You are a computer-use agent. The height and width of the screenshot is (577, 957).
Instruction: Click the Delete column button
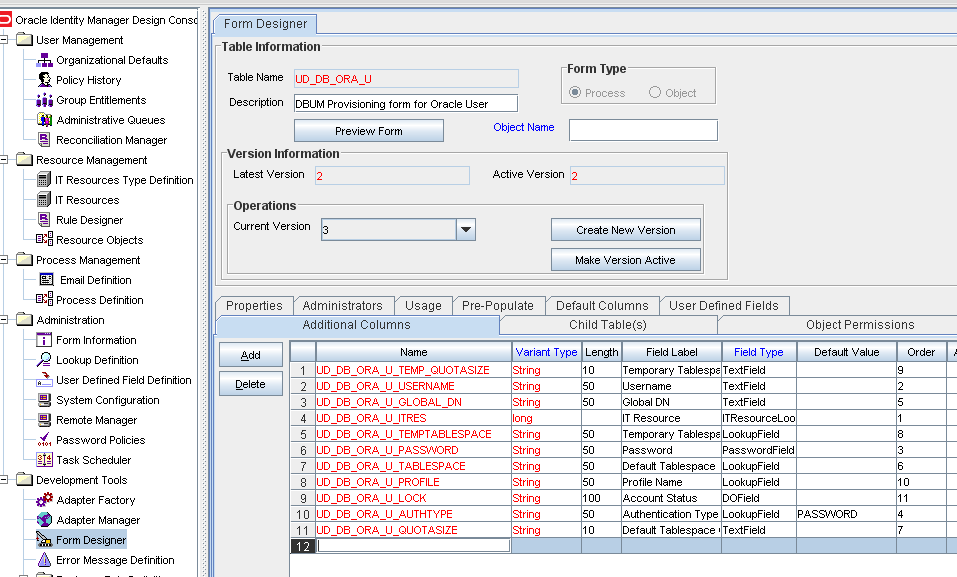(250, 384)
